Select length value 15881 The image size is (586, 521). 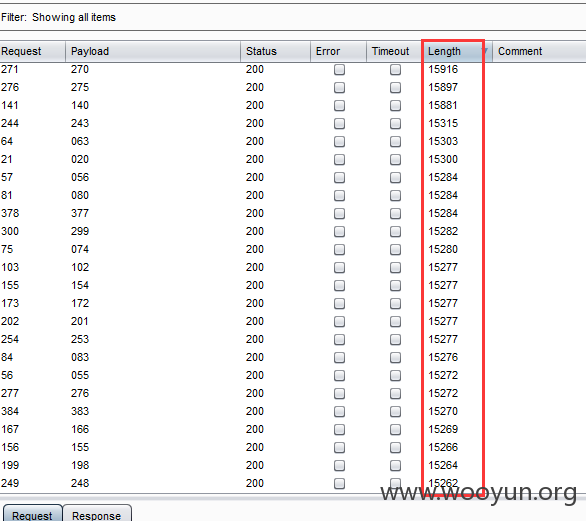coord(443,105)
